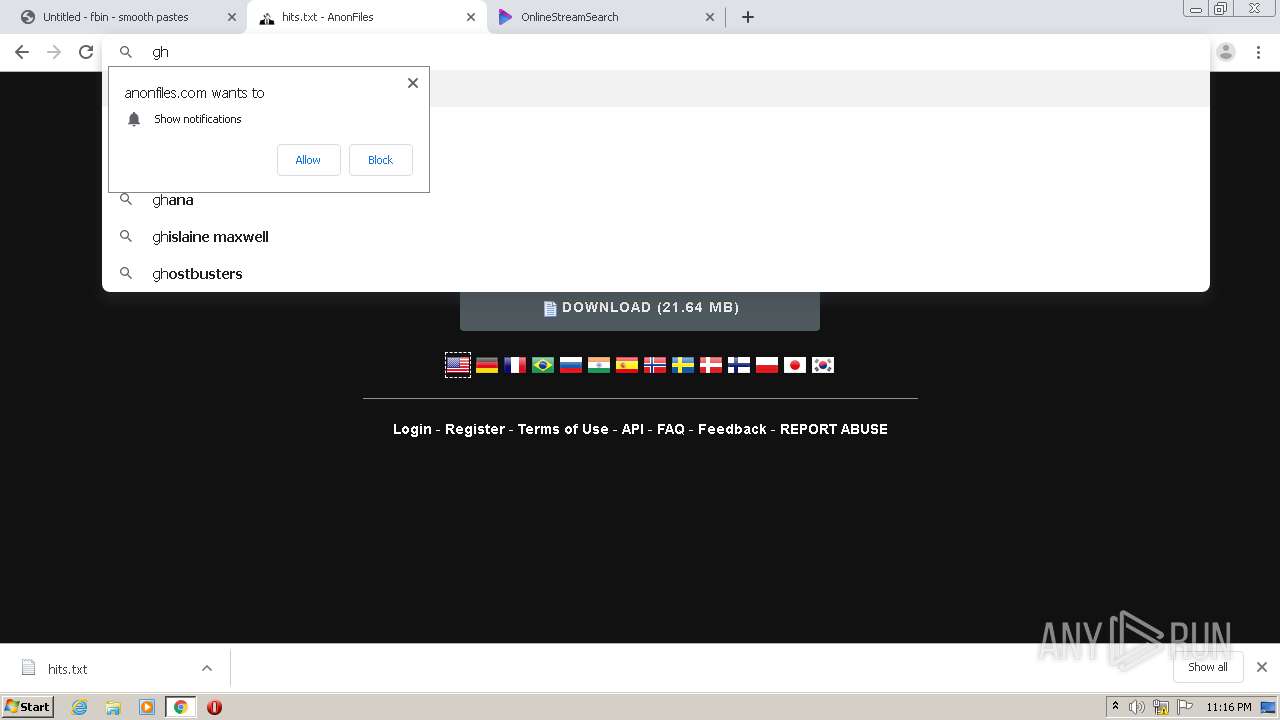Open the Terms of Use link
This screenshot has width=1280, height=720.
point(563,429)
